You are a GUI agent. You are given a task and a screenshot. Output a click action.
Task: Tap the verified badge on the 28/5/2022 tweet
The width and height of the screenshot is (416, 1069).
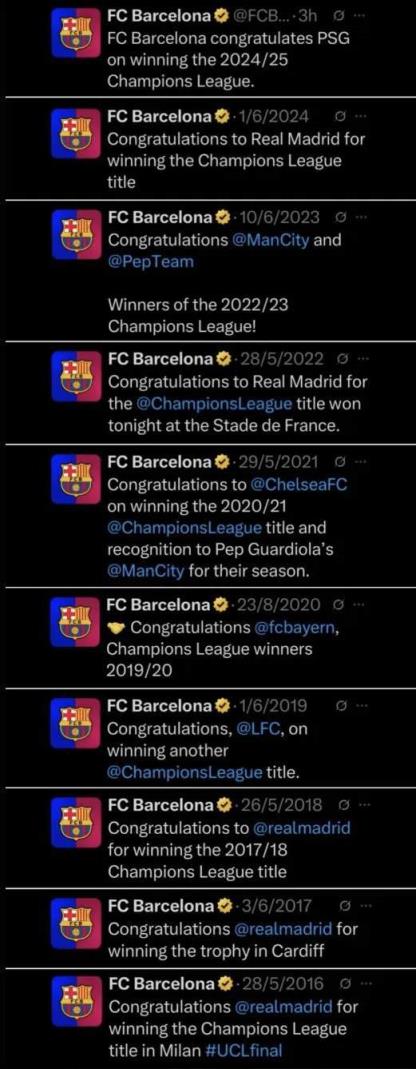[x=223, y=359]
